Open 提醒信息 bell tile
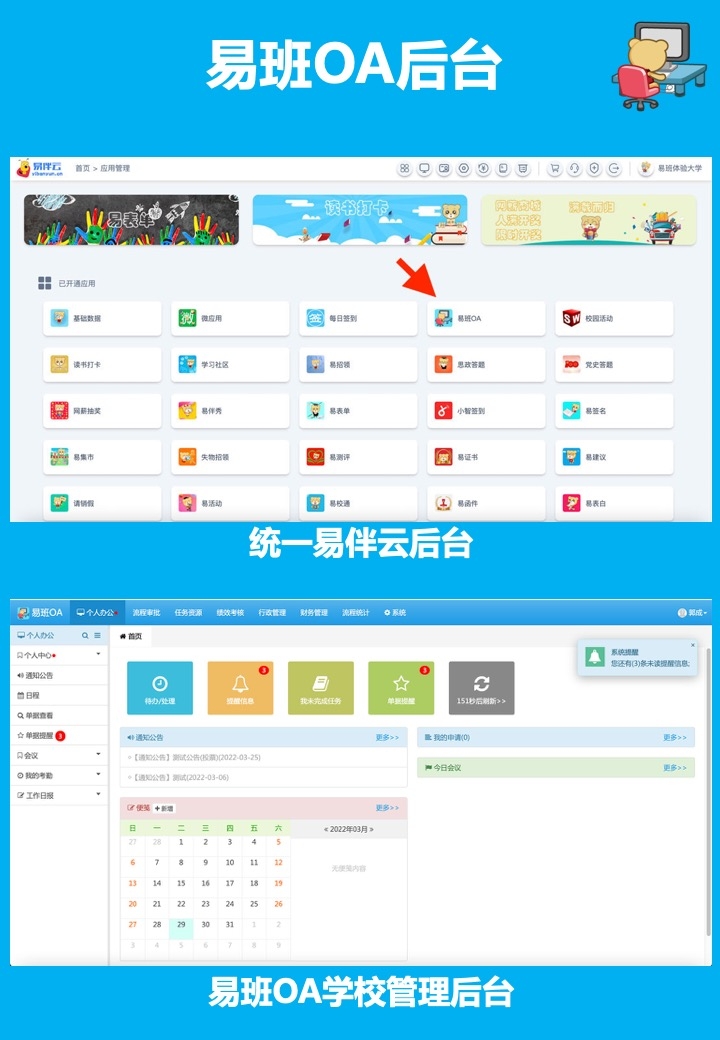Image resolution: width=720 pixels, height=1040 pixels. point(240,688)
